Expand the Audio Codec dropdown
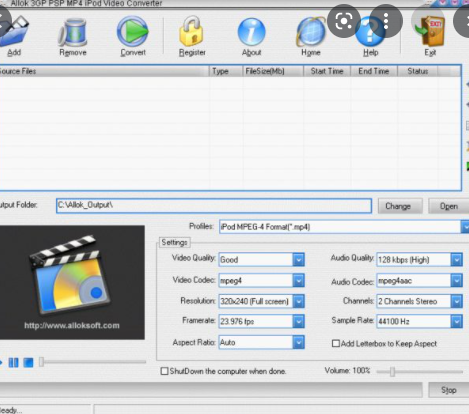The image size is (469, 414). pos(456,280)
